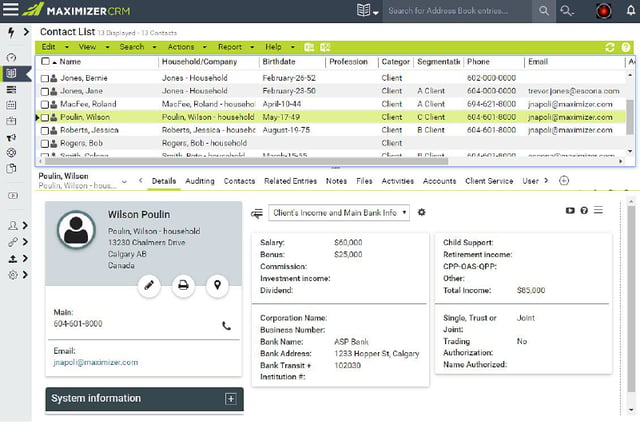Click the contact list horizontal scrollbar
Screen dimensions: 640x436
(x=246, y=162)
